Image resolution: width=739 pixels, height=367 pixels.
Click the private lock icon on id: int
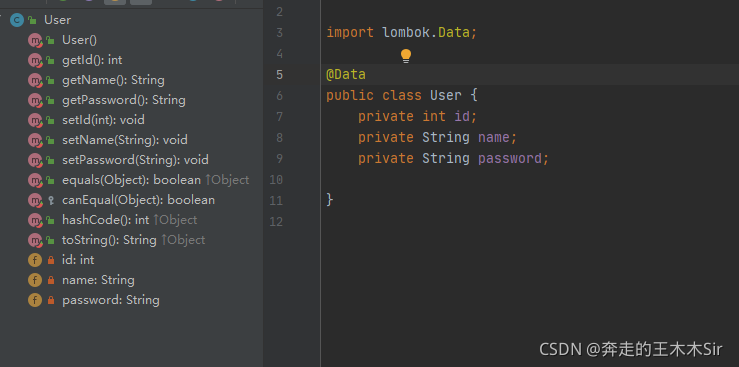[51, 260]
